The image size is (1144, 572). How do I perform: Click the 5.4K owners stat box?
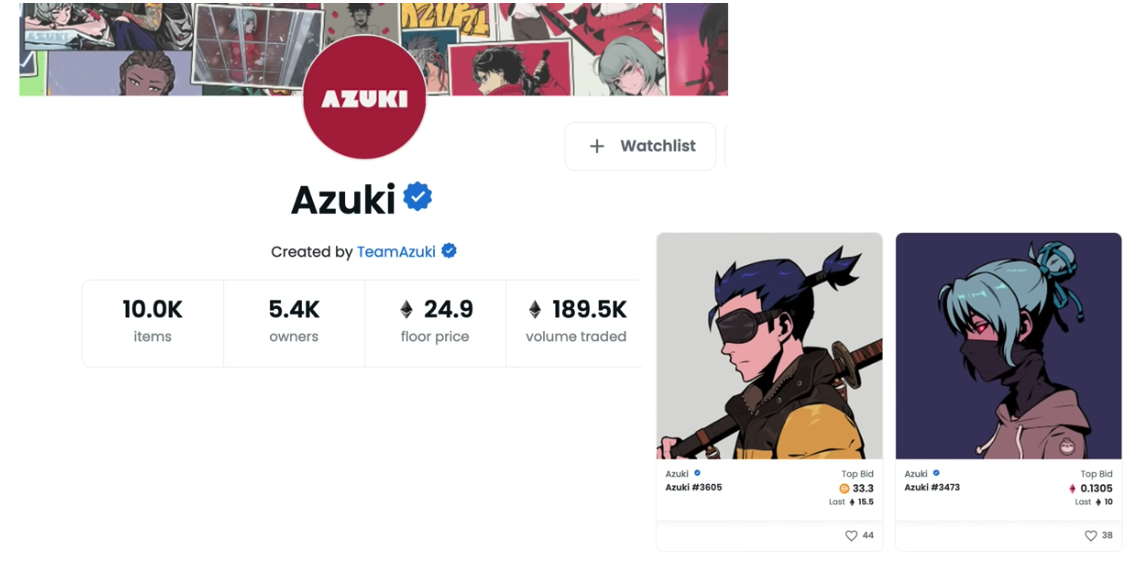[294, 323]
